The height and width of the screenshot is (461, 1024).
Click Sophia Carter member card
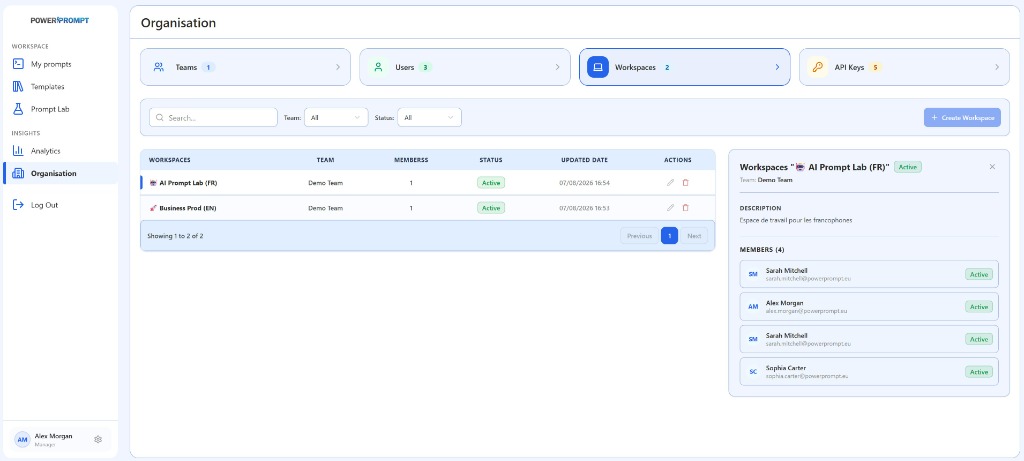click(x=869, y=372)
